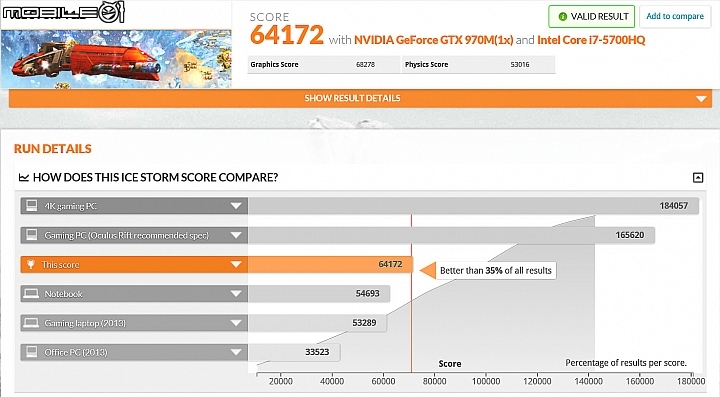
Task: Click the VALID RESULT badge
Action: tap(591, 17)
